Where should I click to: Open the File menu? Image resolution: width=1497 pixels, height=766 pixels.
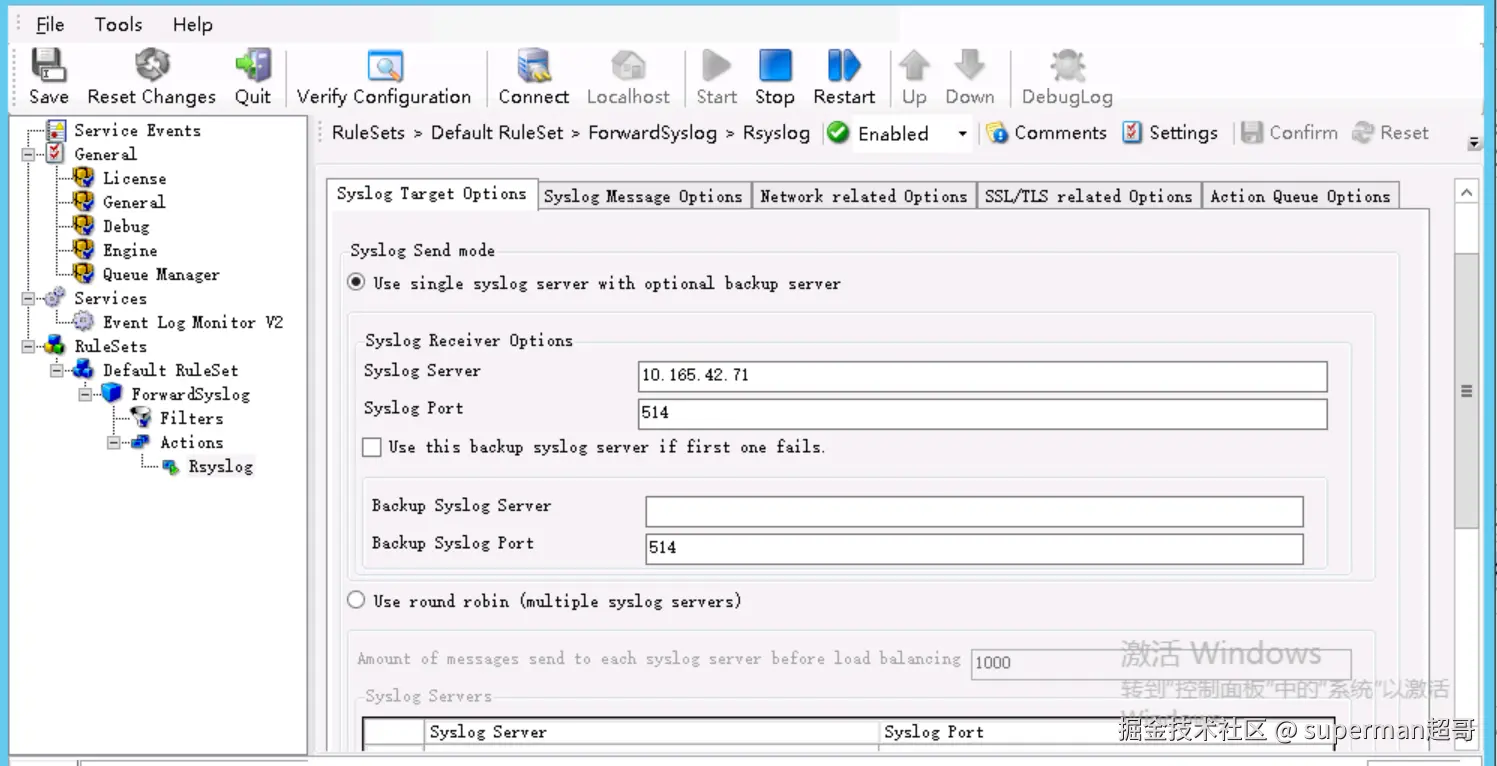coord(50,25)
